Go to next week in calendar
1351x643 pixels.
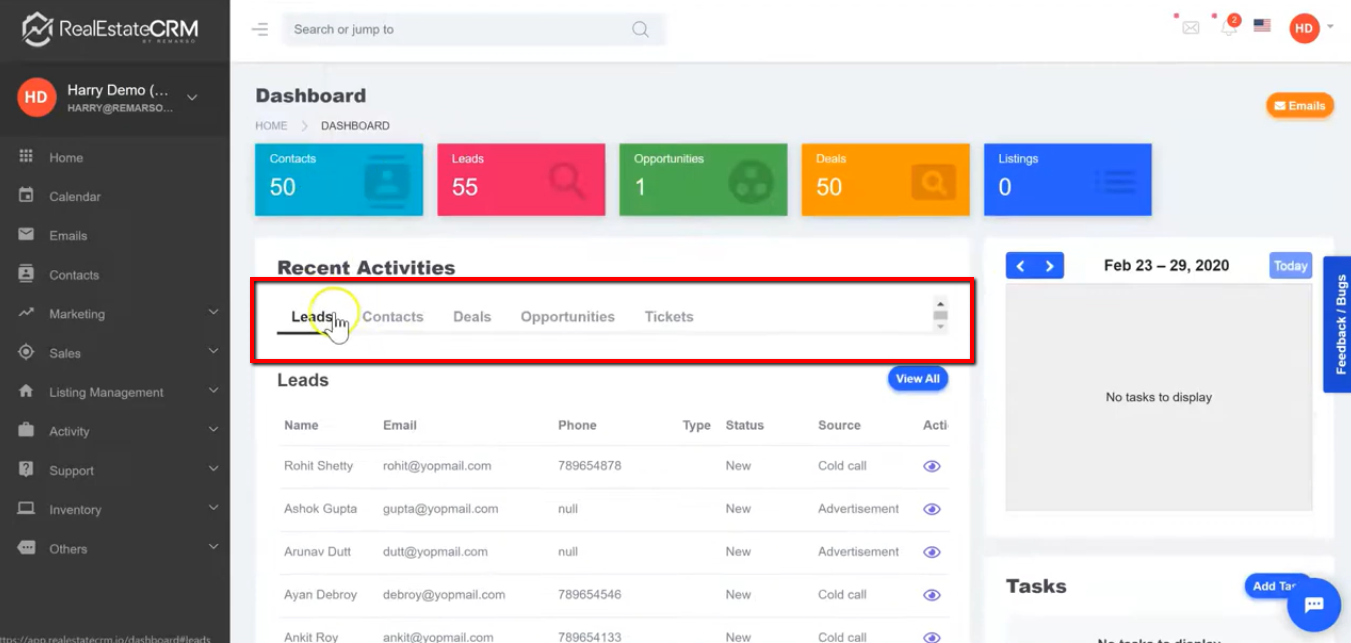(x=1050, y=266)
